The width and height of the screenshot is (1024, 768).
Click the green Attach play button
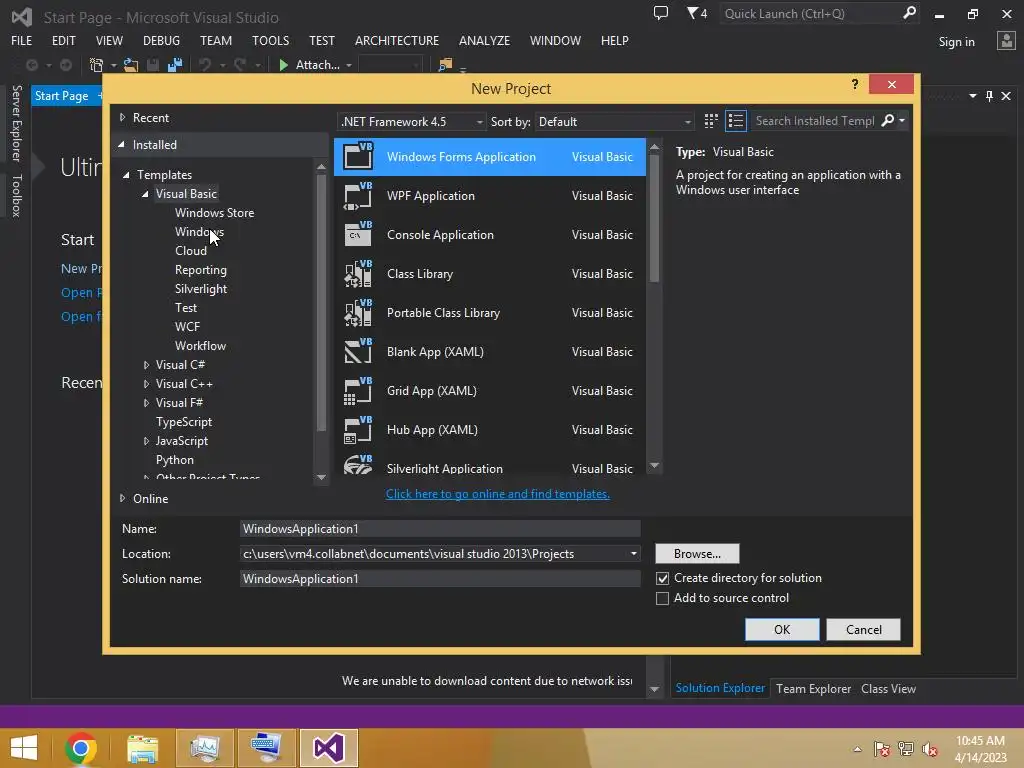pyautogui.click(x=283, y=65)
